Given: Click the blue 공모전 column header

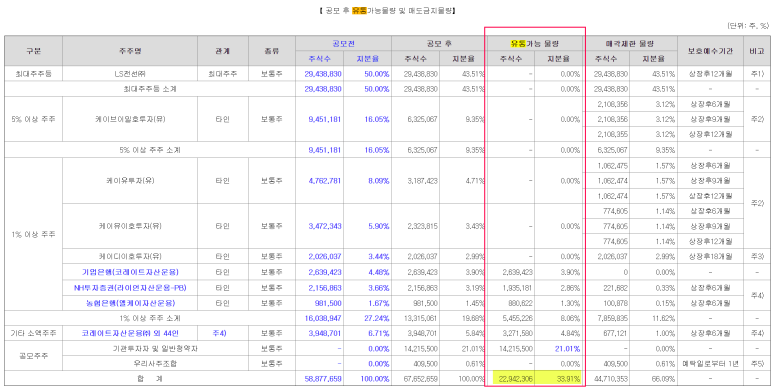Looking at the screenshot, I should point(344,43).
